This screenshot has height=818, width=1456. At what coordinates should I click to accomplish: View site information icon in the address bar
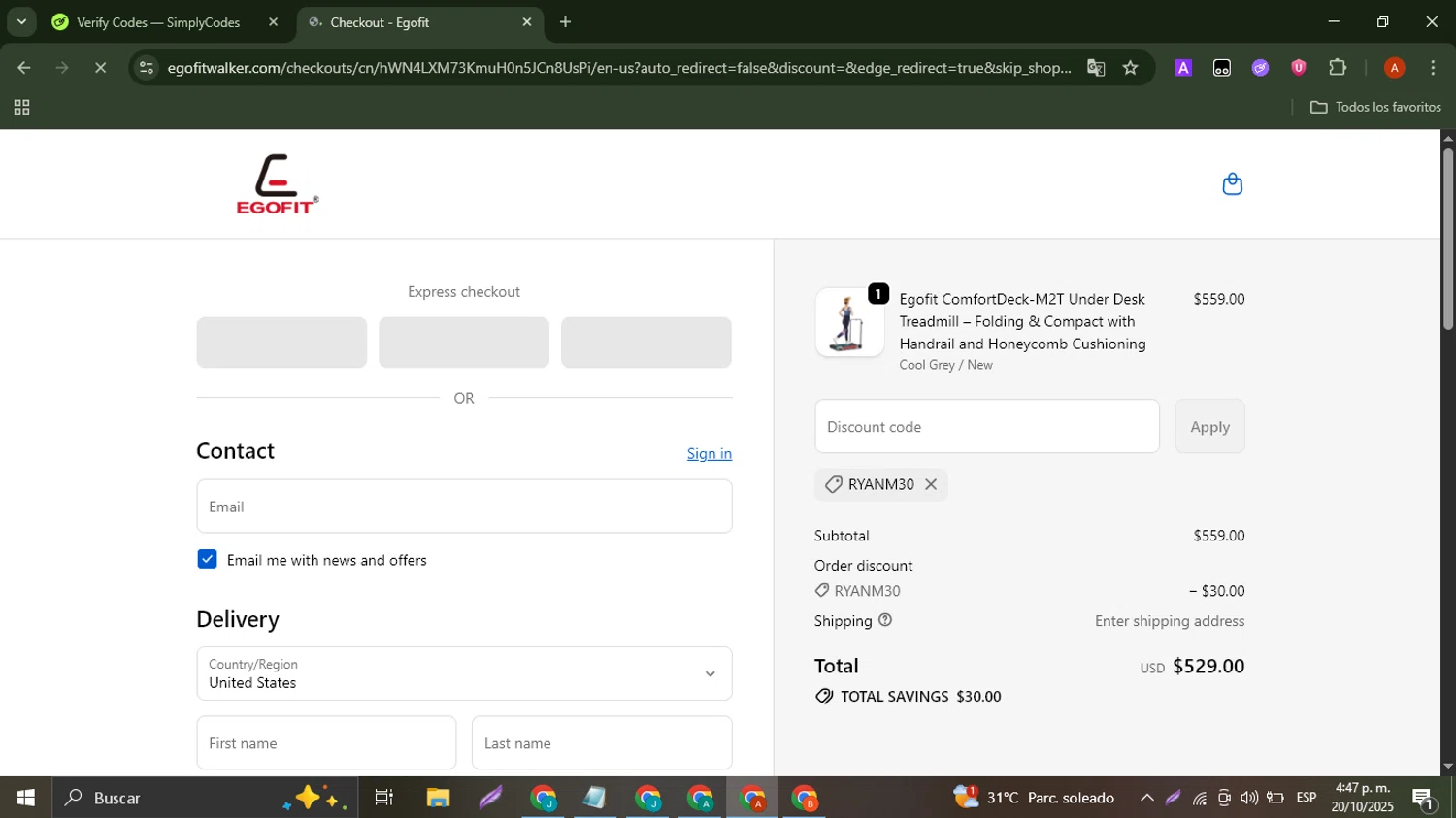point(147,68)
